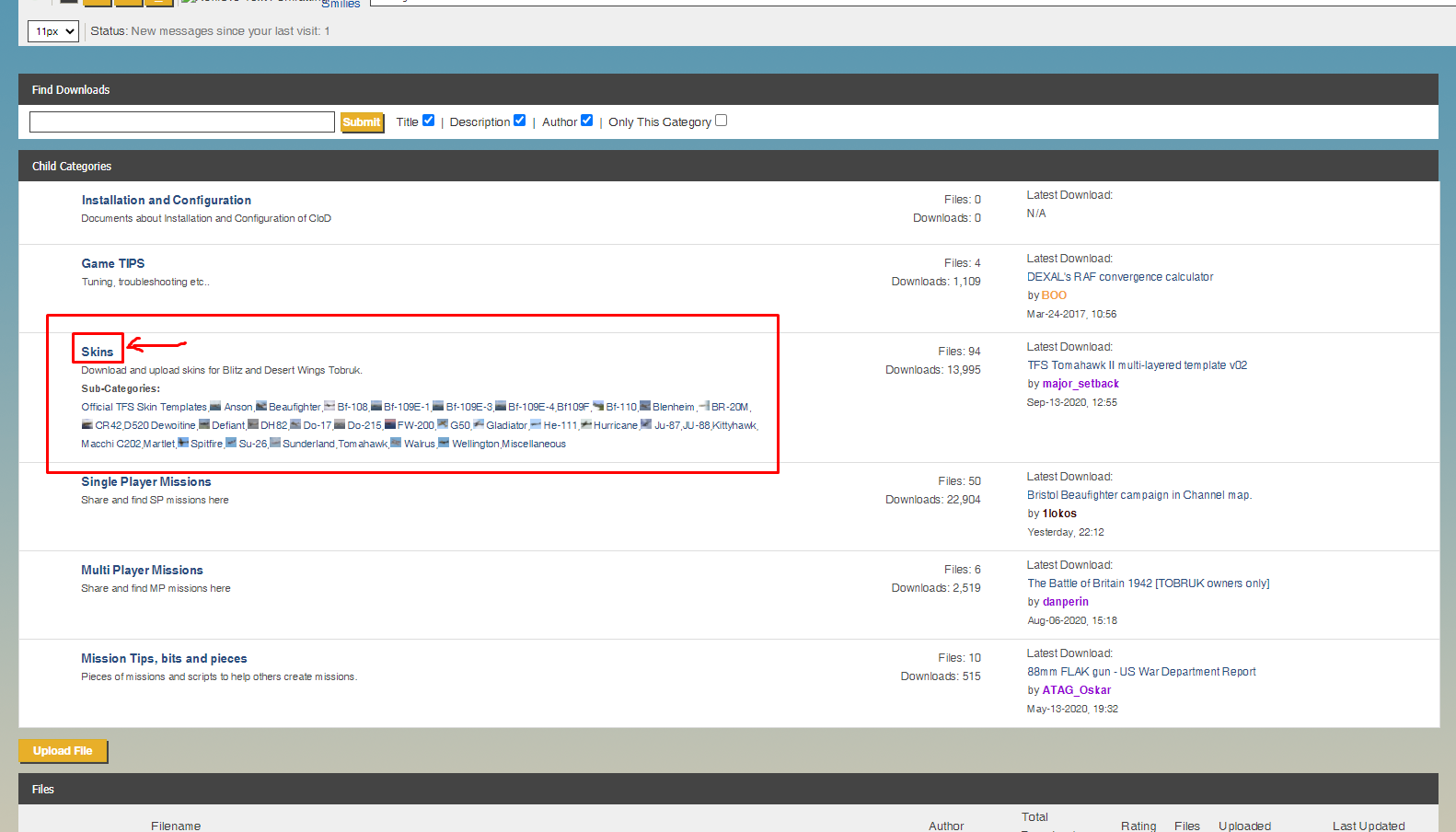Viewport: 1456px width, 832px height.
Task: Uncheck the Description search checkbox
Action: (x=519, y=121)
